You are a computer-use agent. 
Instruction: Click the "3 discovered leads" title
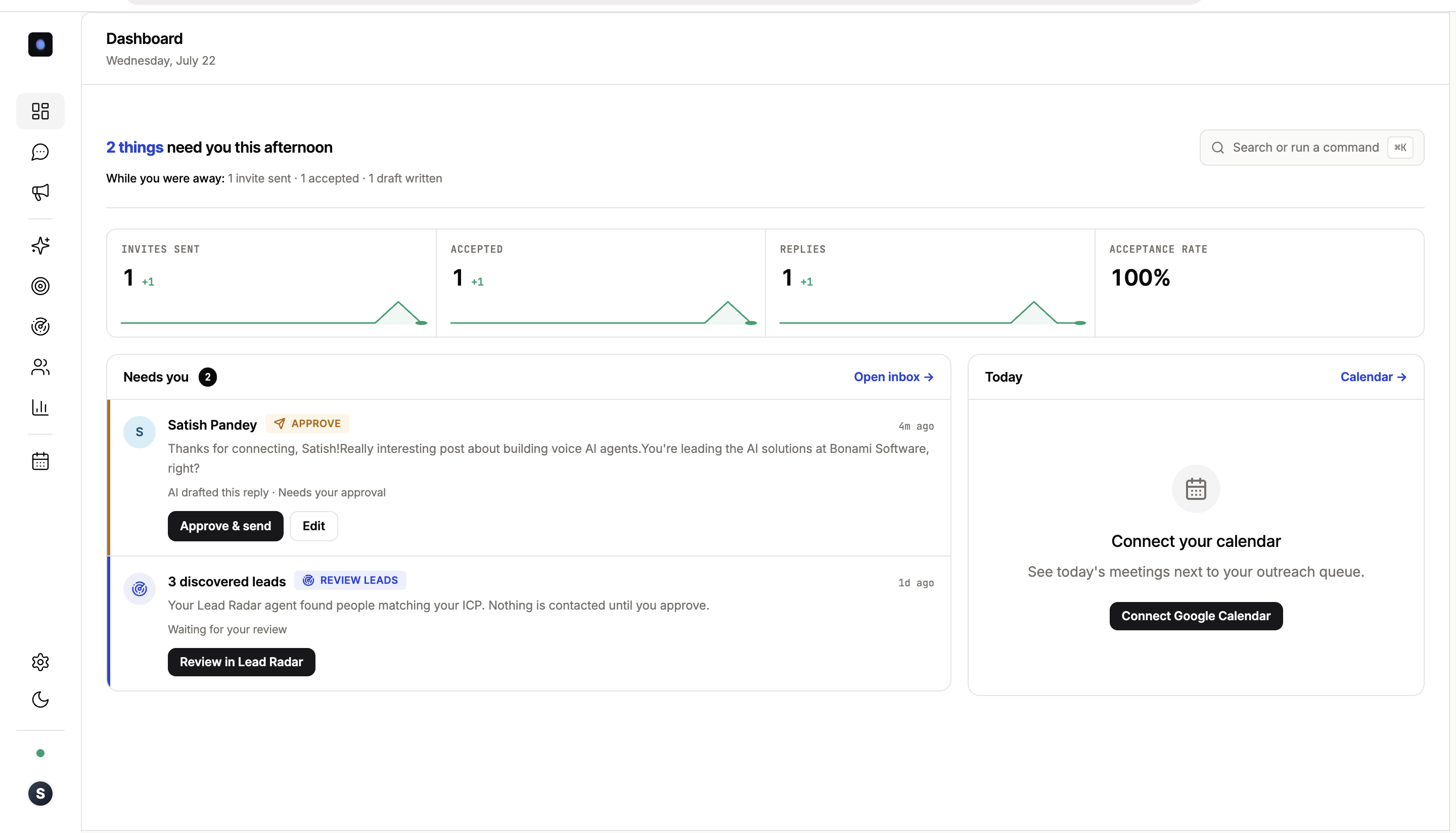pos(226,582)
